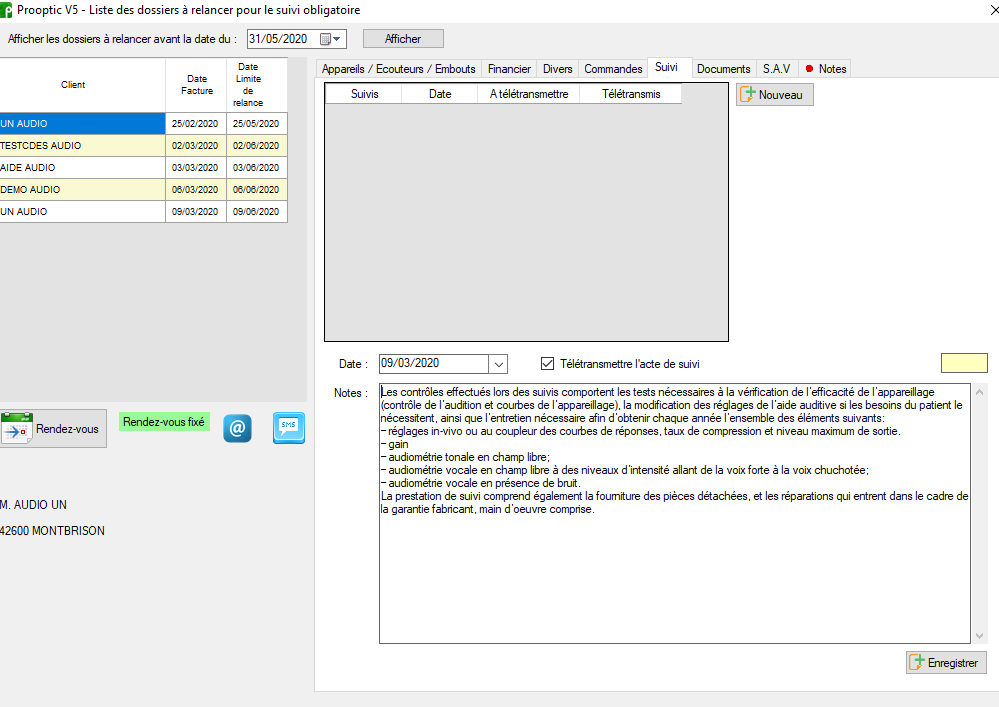Send an SMS via the SMS icon
999x707 pixels.
[x=289, y=427]
